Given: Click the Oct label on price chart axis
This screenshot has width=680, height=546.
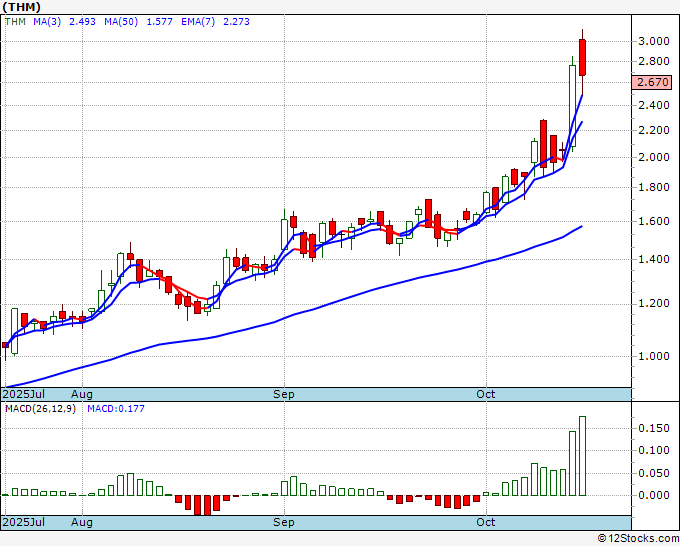Looking at the screenshot, I should tap(485, 394).
